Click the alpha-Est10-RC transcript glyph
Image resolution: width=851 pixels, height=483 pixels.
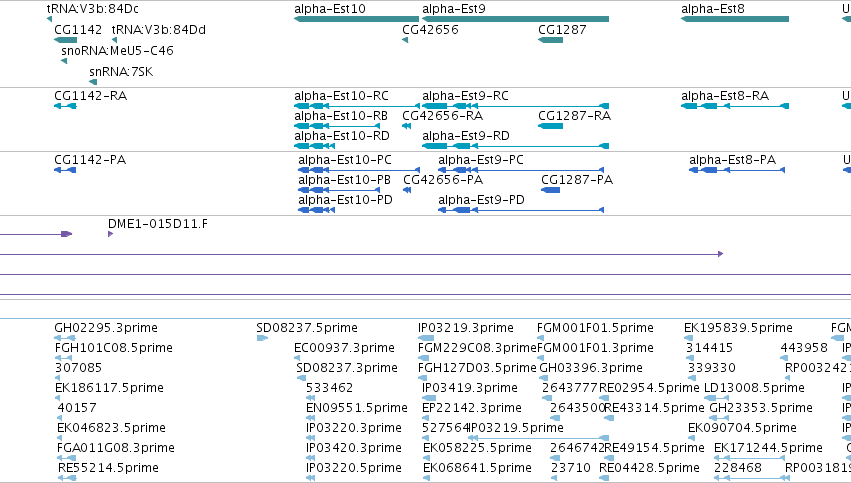coord(357,106)
